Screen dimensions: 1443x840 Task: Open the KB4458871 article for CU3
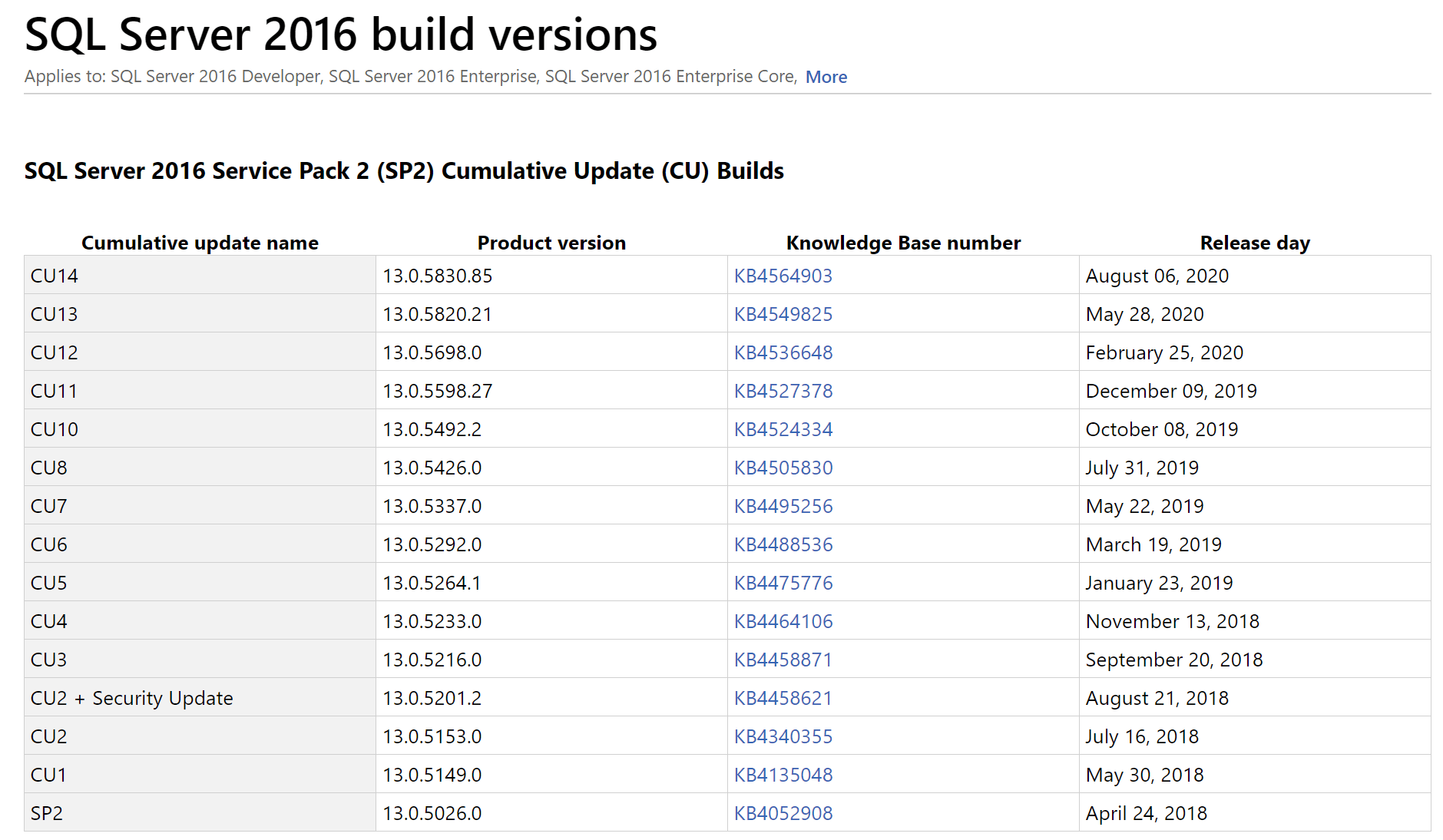783,659
